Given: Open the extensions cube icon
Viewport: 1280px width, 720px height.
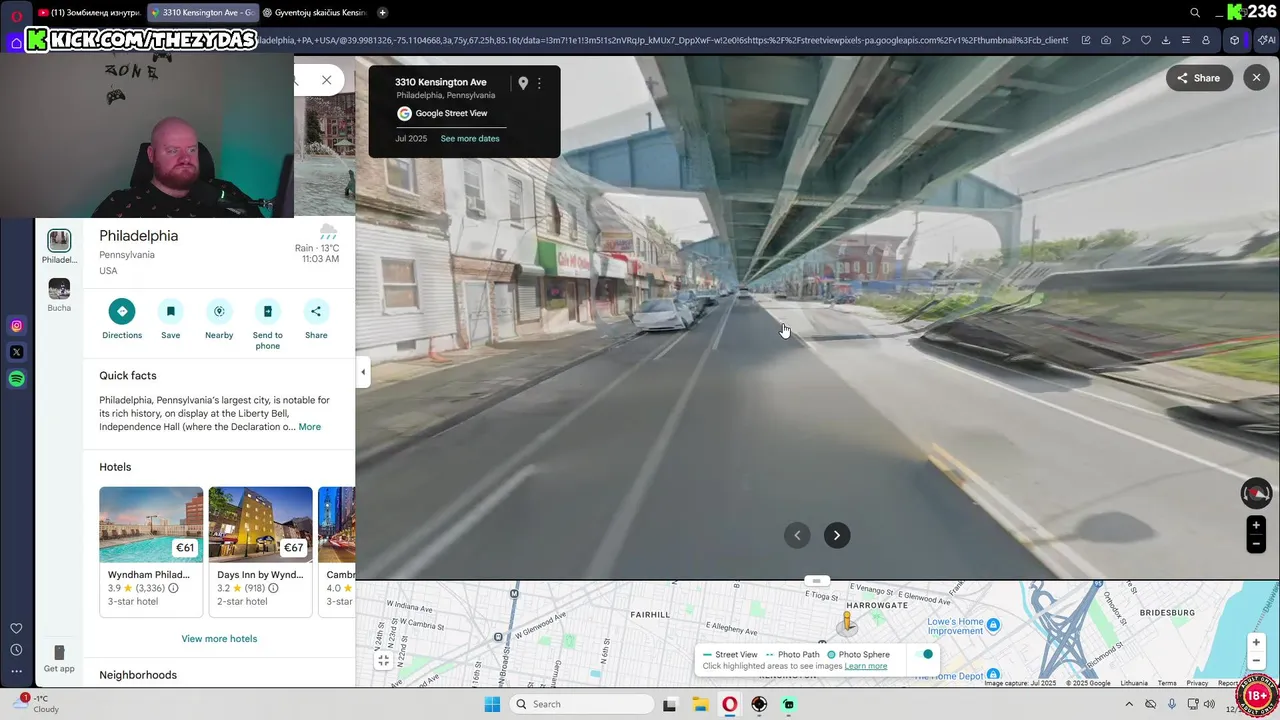Looking at the screenshot, I should coord(1235,40).
